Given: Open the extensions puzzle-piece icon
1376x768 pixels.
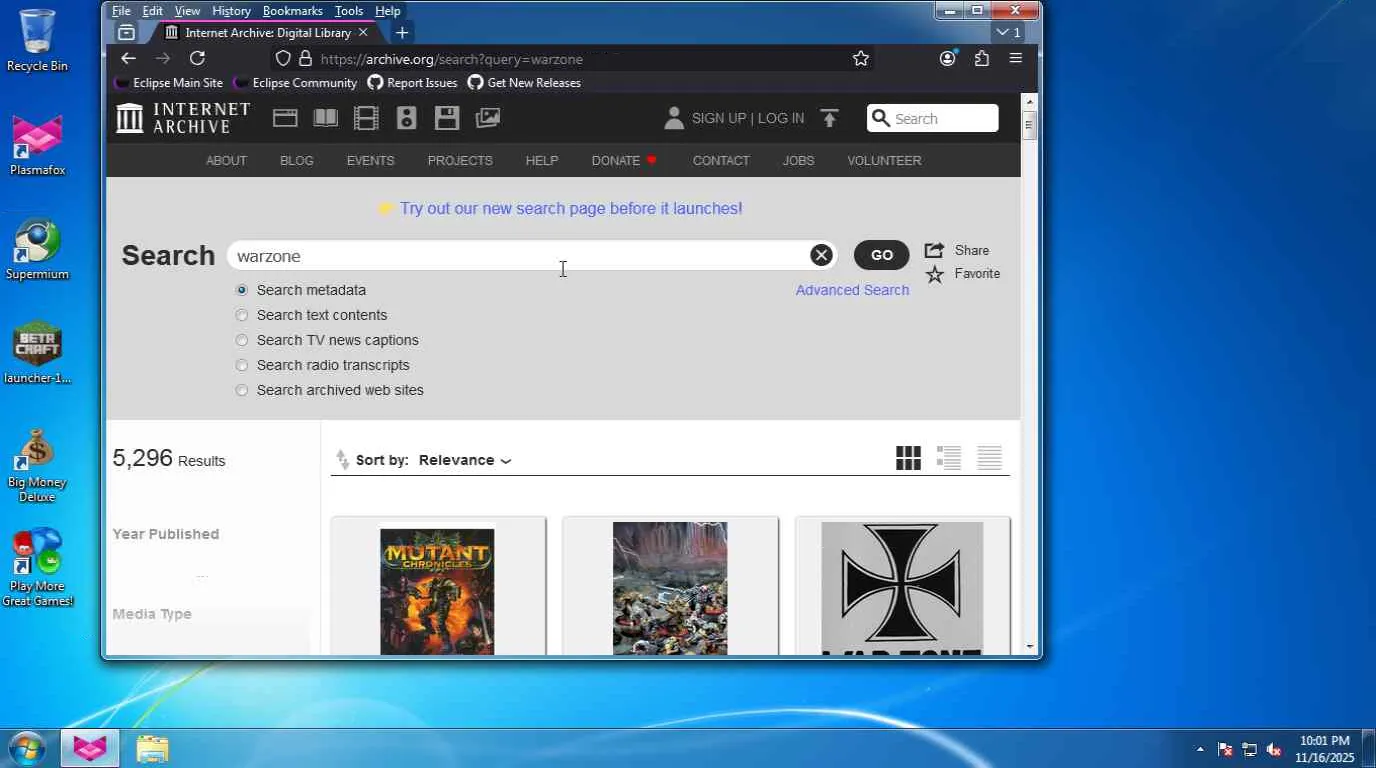Looking at the screenshot, I should tap(982, 59).
